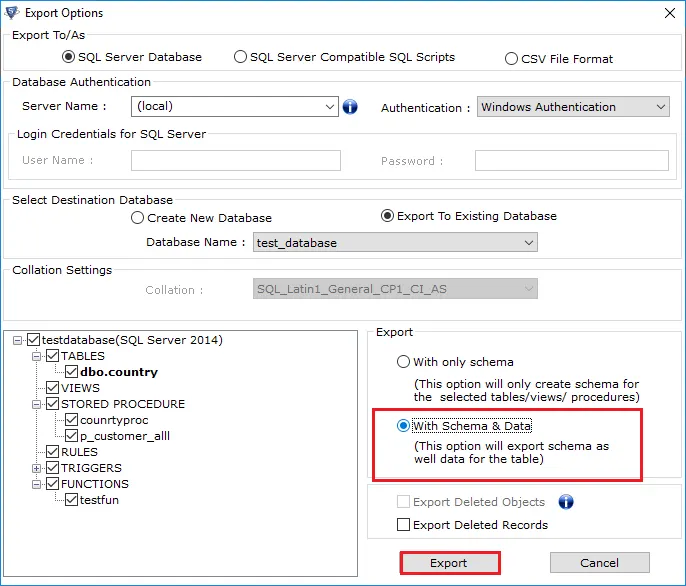This screenshot has height=586, width=686.
Task: Collapse the TABLES tree node
Action: click(x=36, y=356)
